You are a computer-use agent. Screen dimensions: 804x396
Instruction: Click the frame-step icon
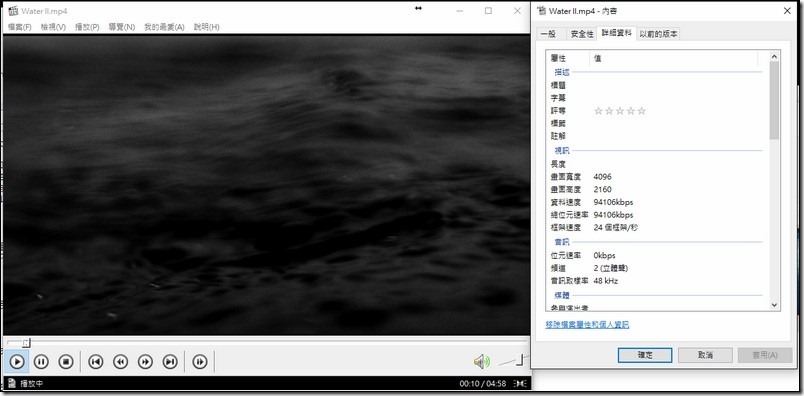(x=199, y=362)
